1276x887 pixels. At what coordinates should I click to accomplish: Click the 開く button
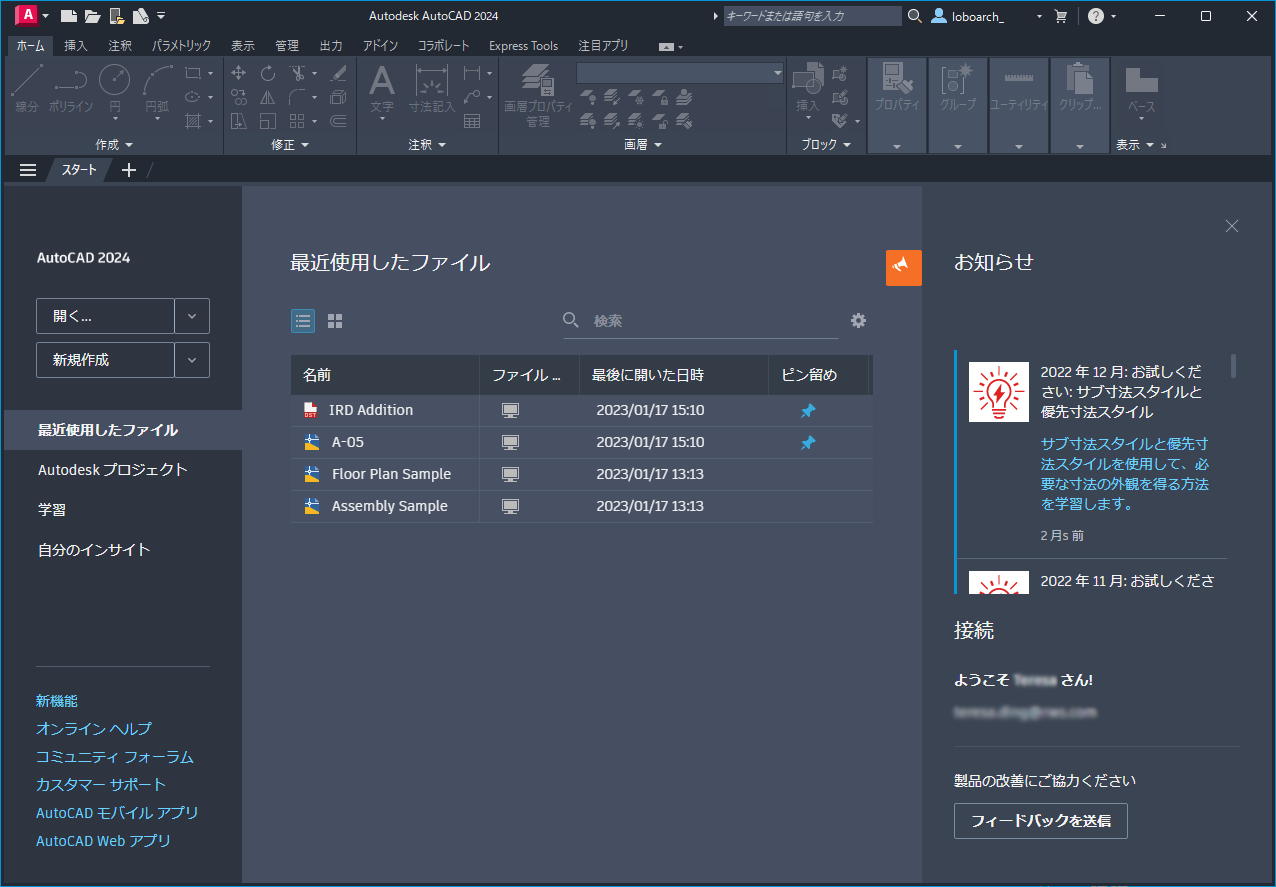105,316
